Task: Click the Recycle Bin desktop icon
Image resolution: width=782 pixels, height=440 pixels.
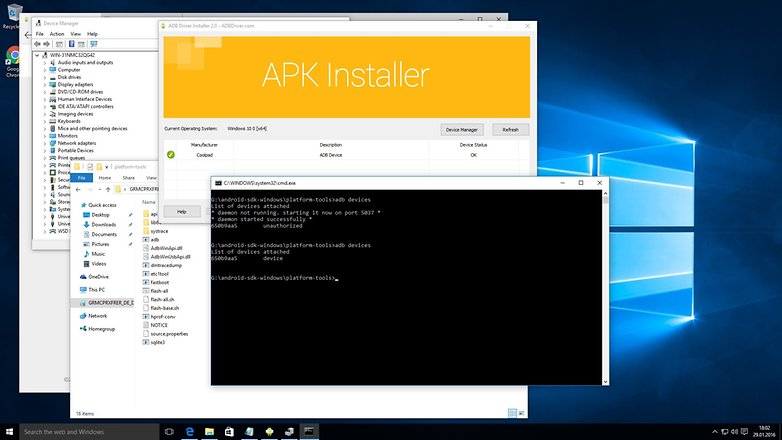Action: click(12, 16)
